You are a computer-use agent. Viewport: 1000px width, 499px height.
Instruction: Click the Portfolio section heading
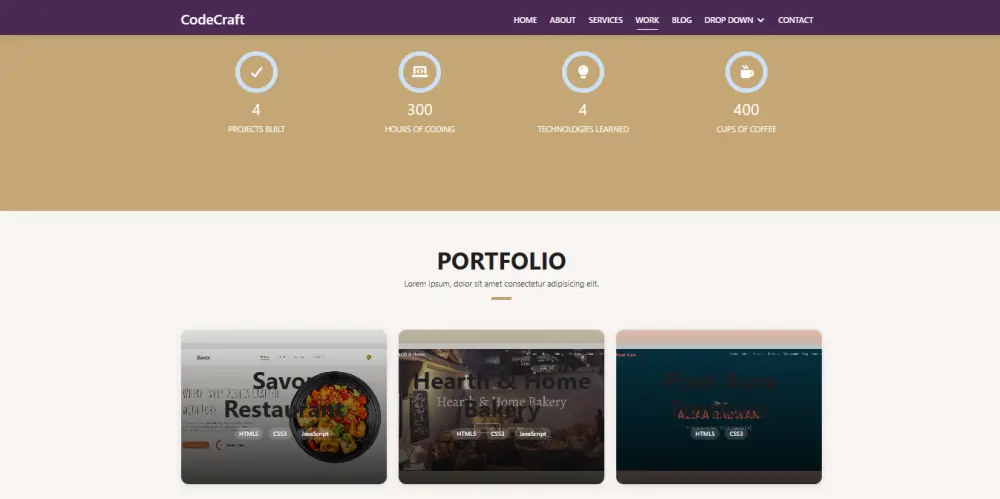(501, 261)
